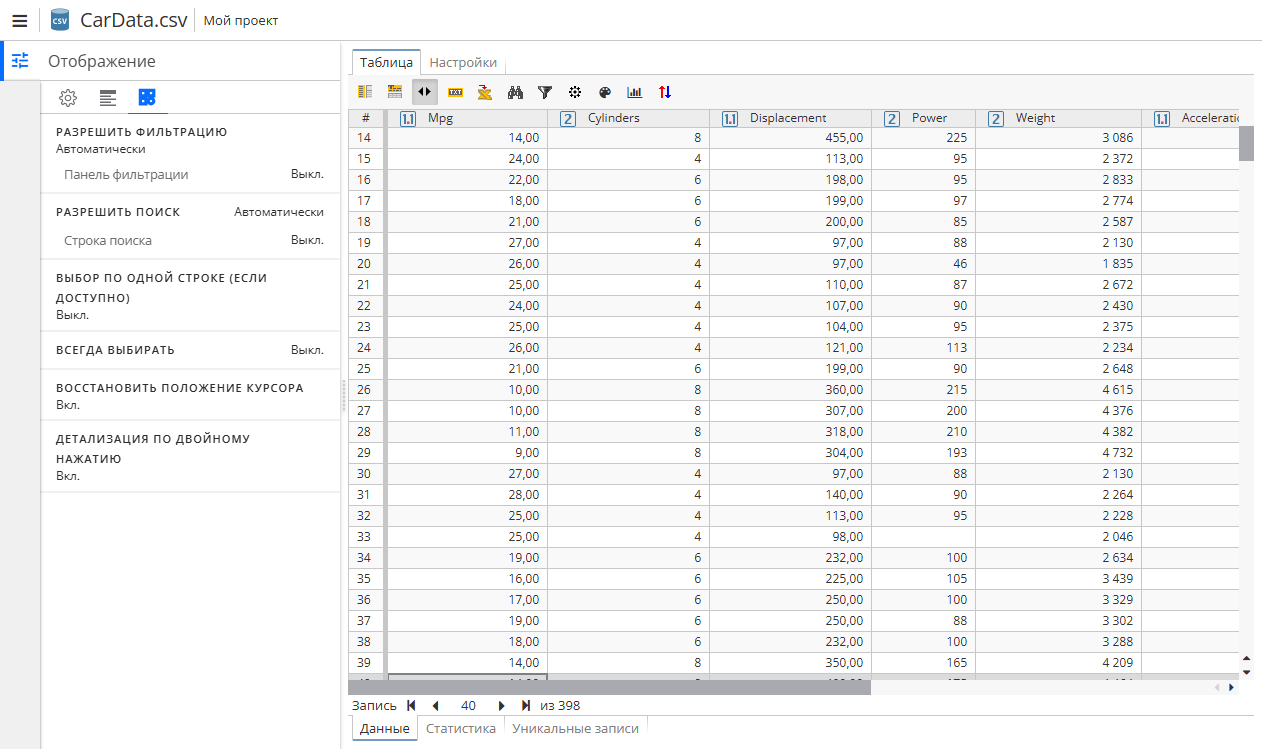Toggle the Панель фильтрации setting
This screenshot has width=1262, height=749.
[x=307, y=175]
